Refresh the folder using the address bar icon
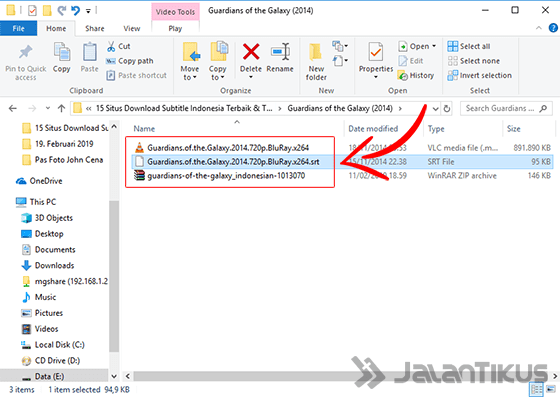560x397 pixels. 447,109
